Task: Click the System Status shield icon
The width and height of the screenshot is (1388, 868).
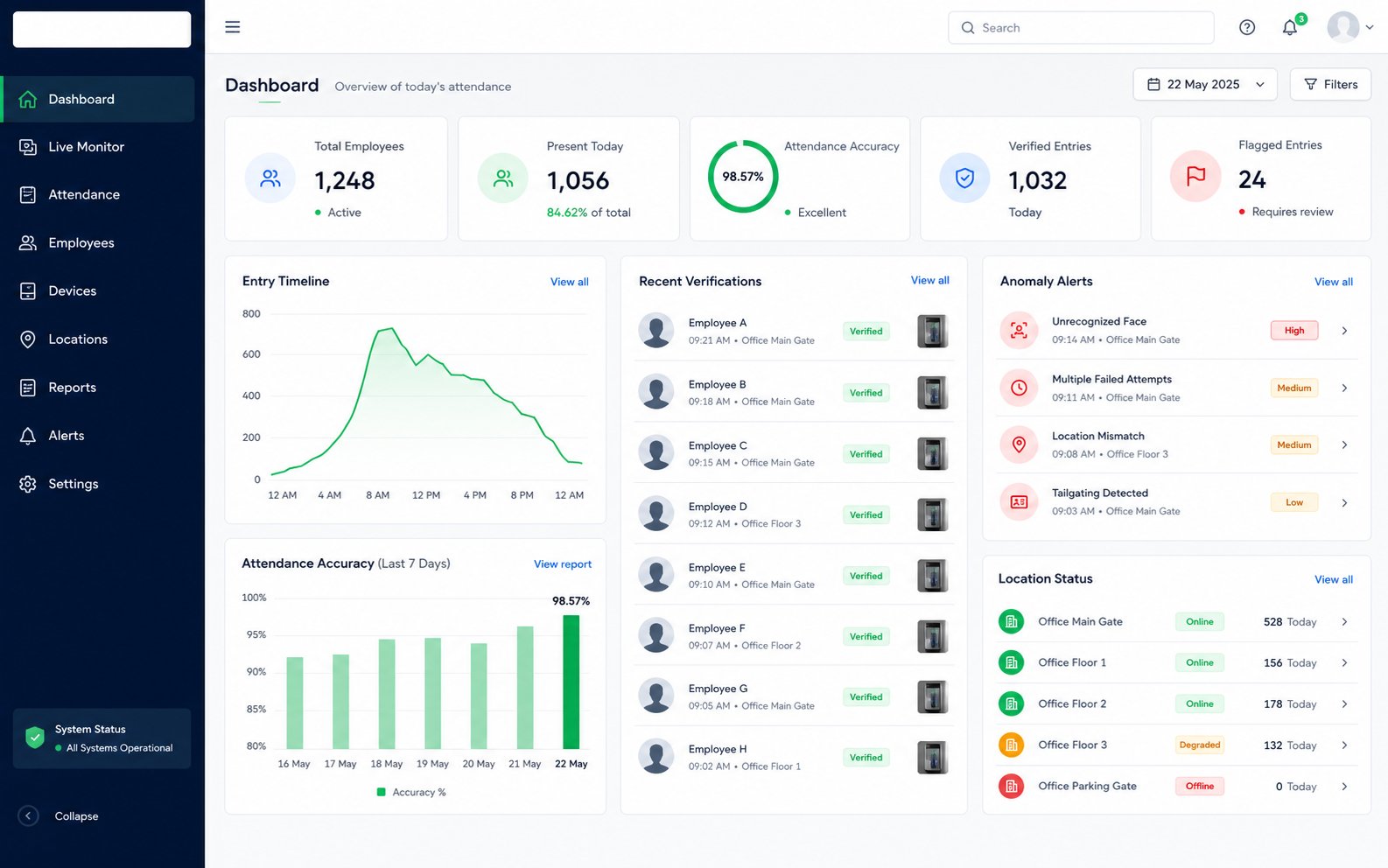Action: tap(35, 738)
